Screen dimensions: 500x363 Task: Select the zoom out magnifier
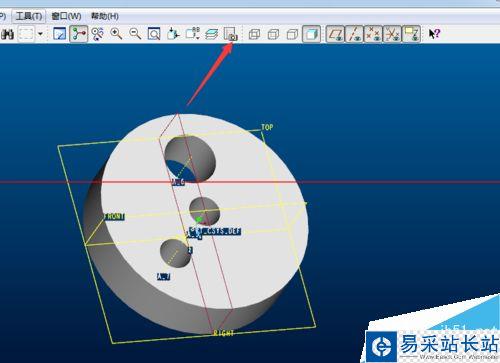tap(135, 34)
